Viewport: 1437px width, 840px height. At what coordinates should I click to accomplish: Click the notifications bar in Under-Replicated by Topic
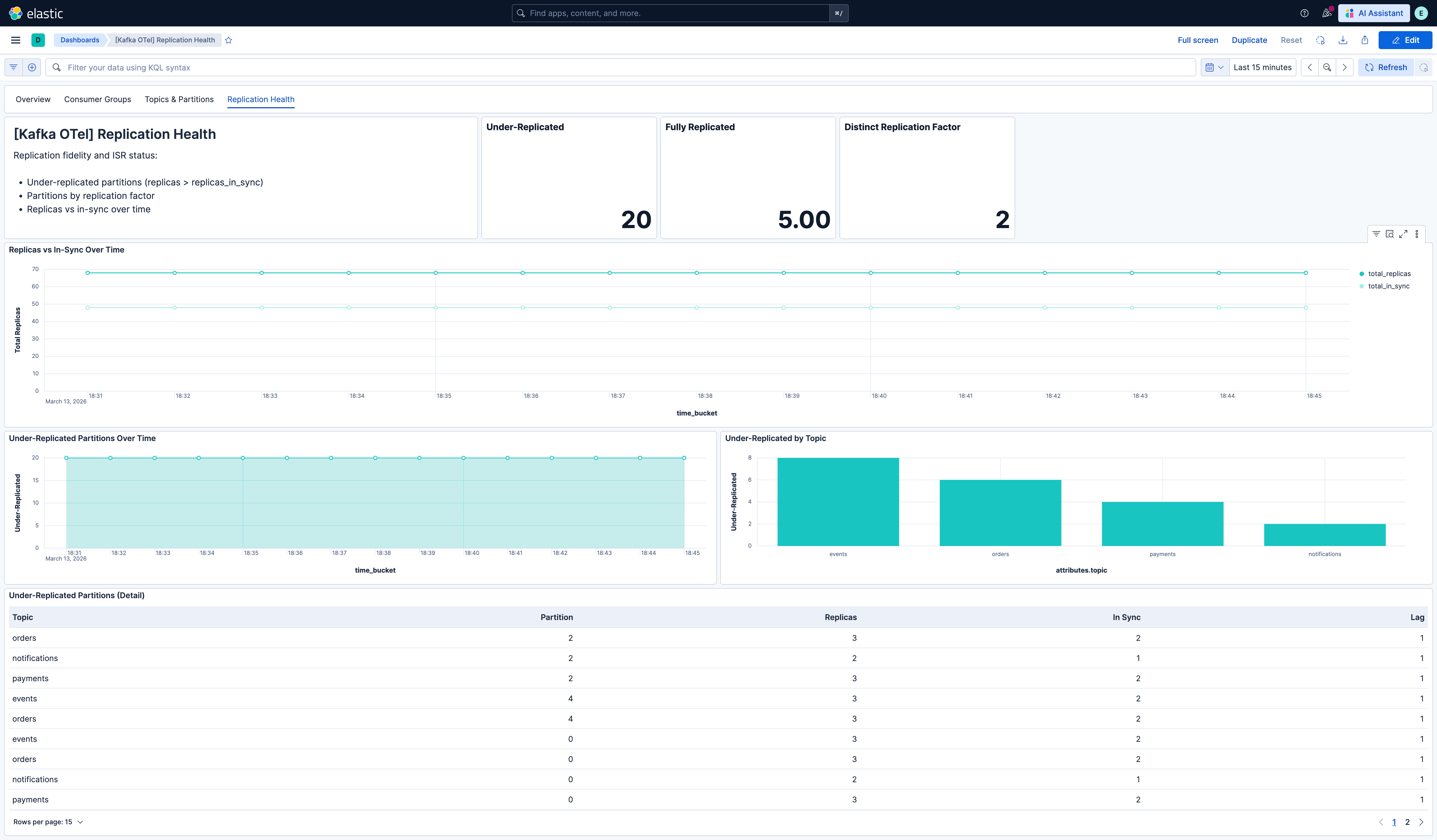pos(1325,534)
